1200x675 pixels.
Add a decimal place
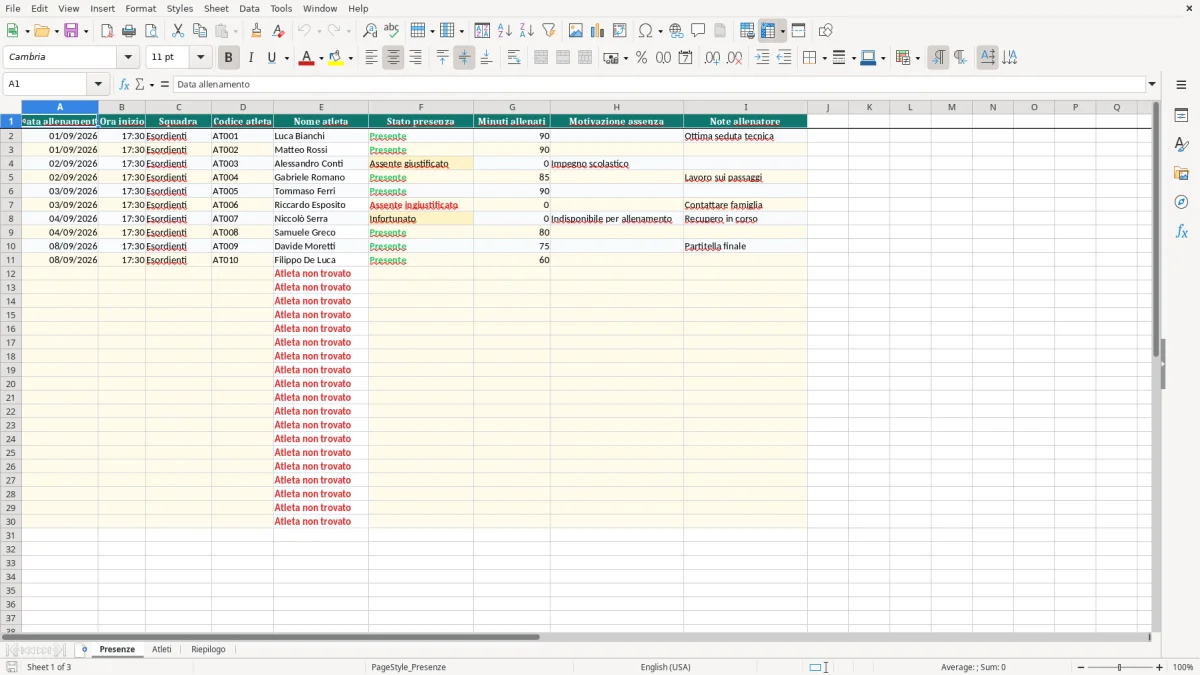point(712,58)
